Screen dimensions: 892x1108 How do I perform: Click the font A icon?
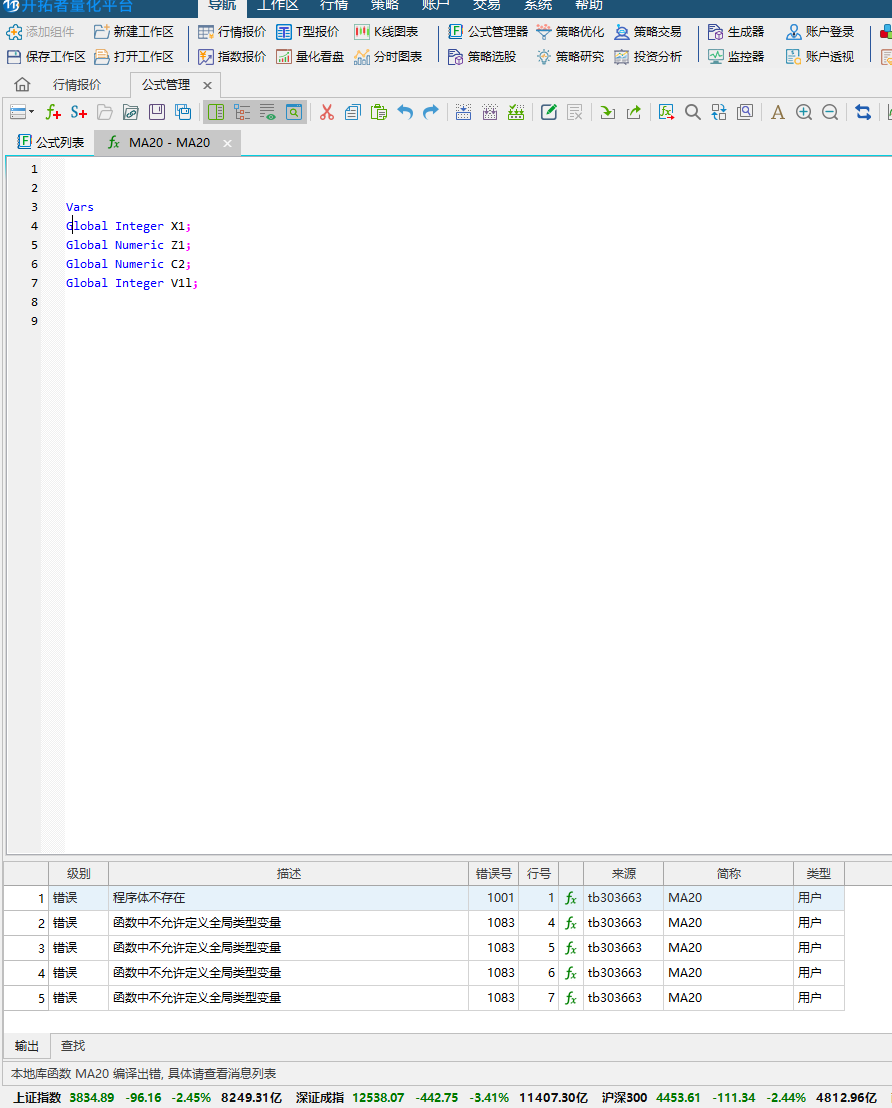pyautogui.click(x=778, y=112)
